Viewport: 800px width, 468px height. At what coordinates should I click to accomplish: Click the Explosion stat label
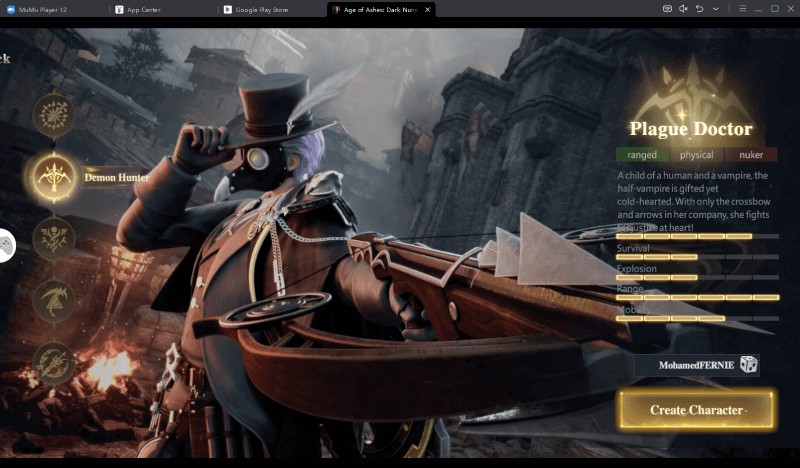[x=636, y=268]
